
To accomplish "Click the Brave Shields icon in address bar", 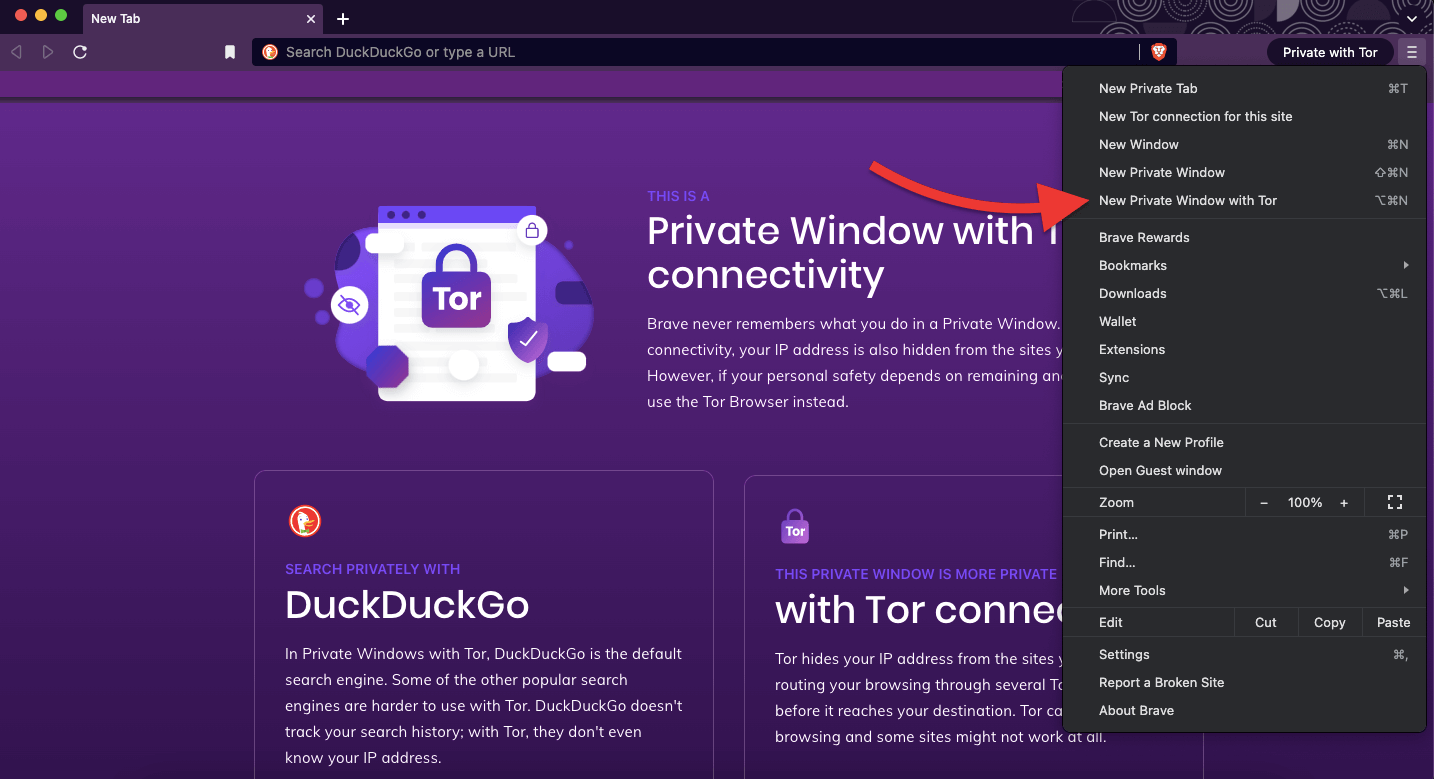I will coord(1158,51).
